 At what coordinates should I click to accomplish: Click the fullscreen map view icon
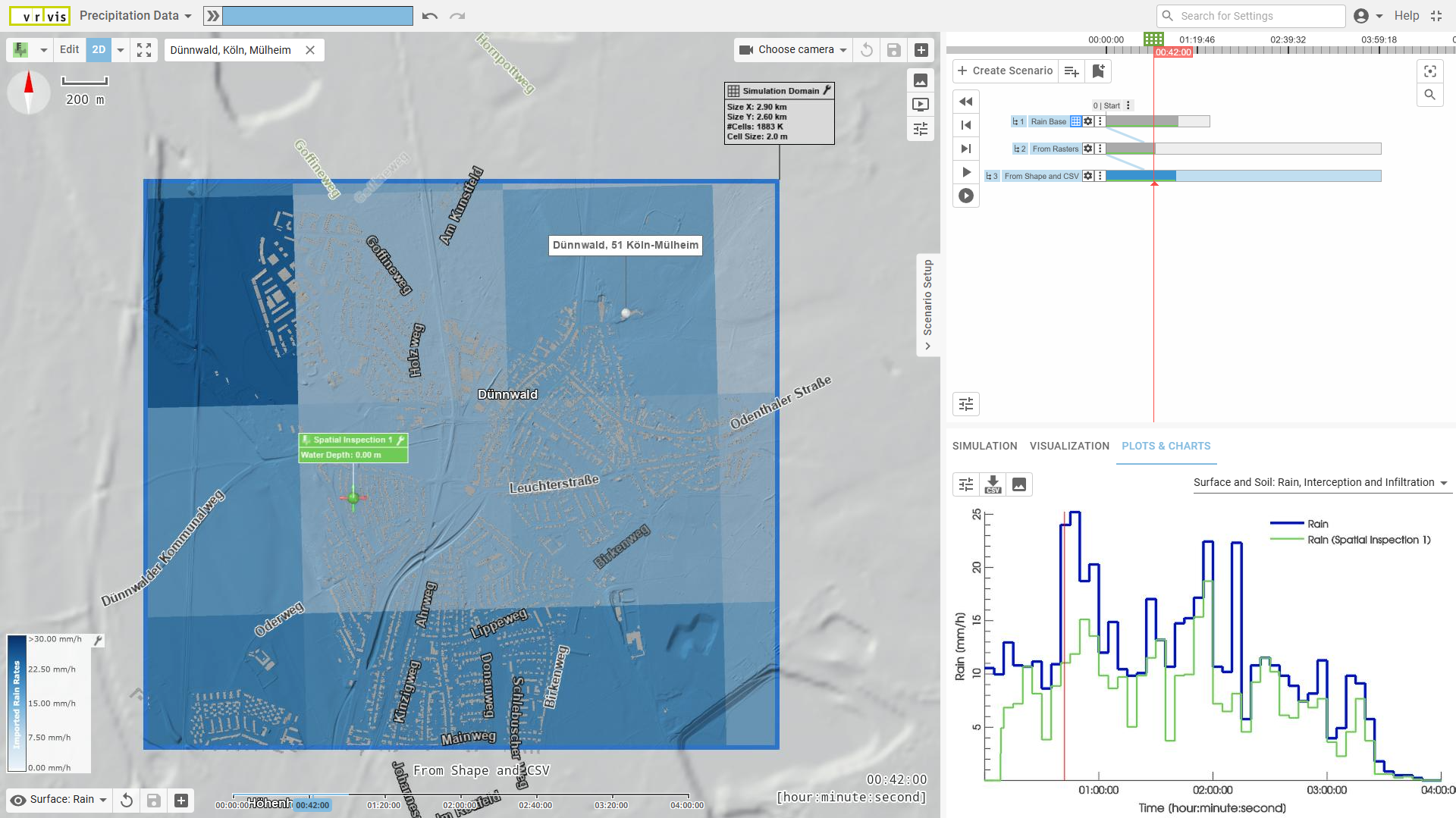tap(144, 50)
